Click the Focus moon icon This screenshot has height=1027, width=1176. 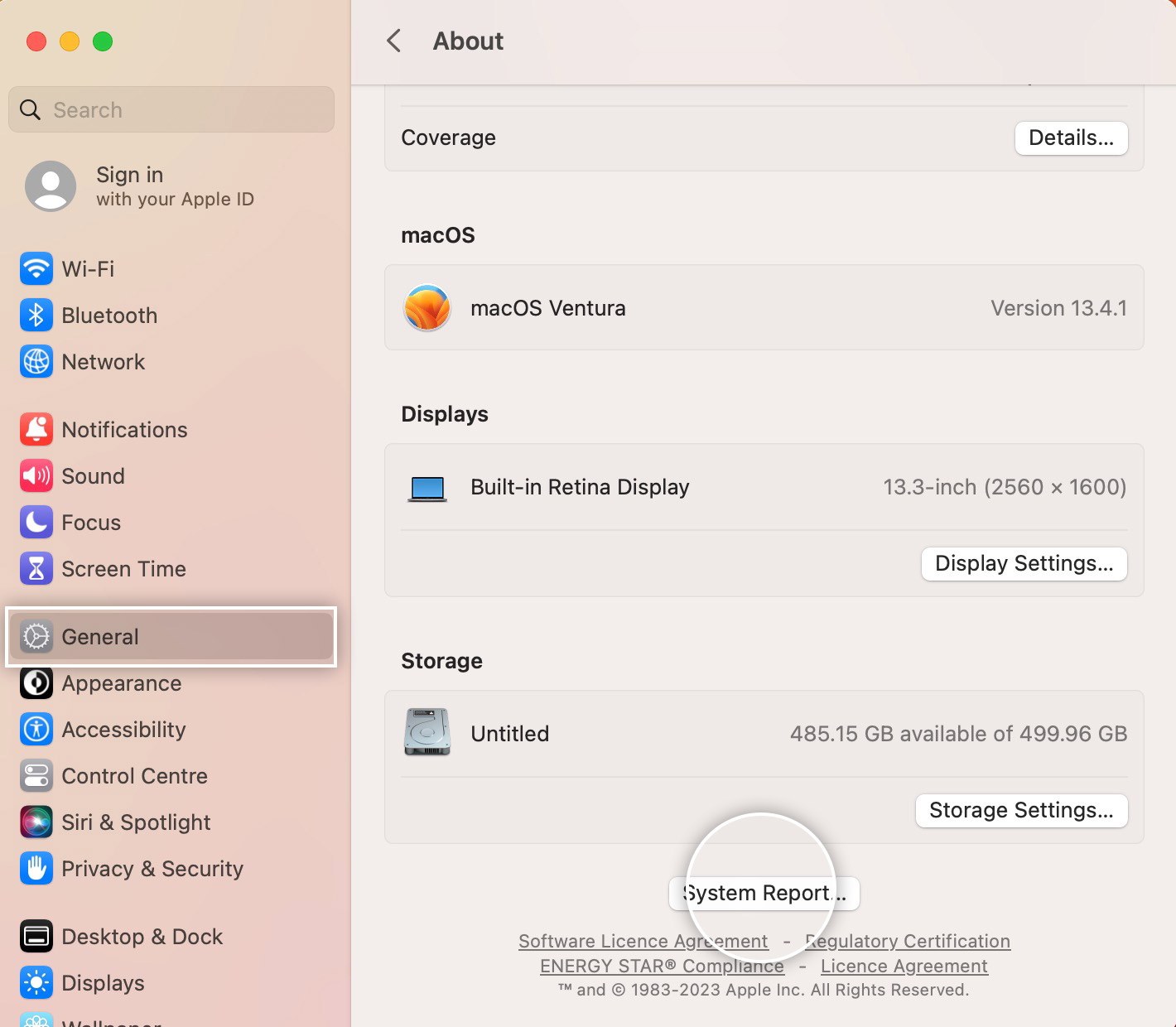[36, 522]
